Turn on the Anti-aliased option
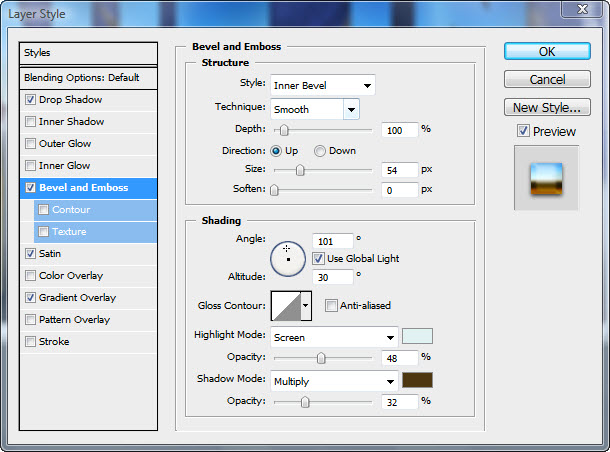This screenshot has width=610, height=452. [331, 306]
